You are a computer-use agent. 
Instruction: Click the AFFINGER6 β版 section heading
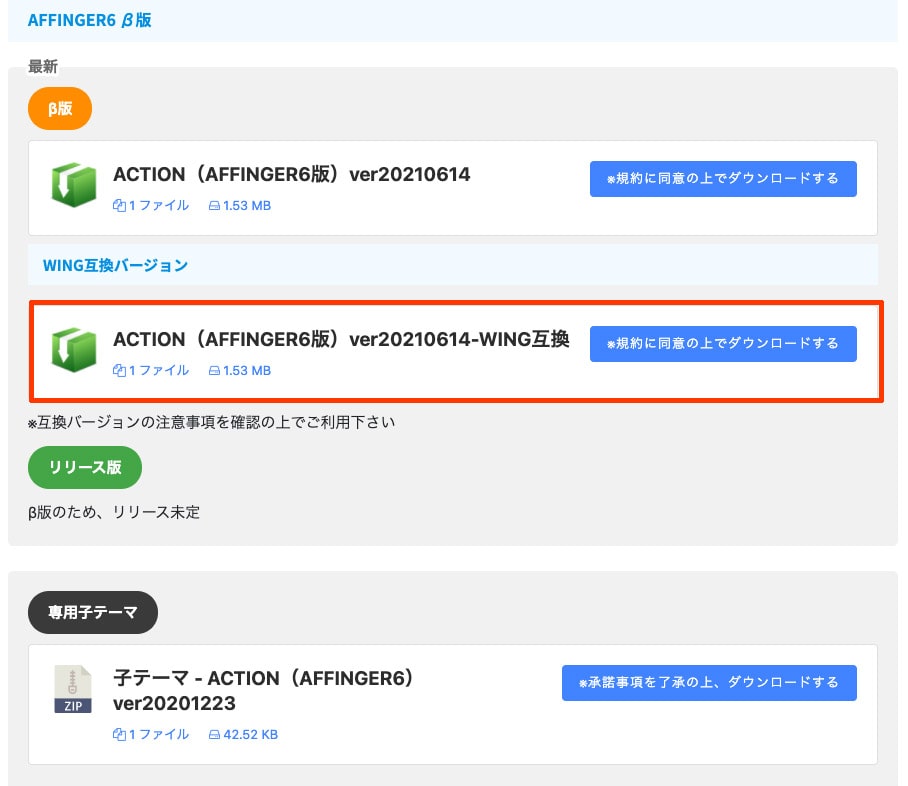point(90,20)
